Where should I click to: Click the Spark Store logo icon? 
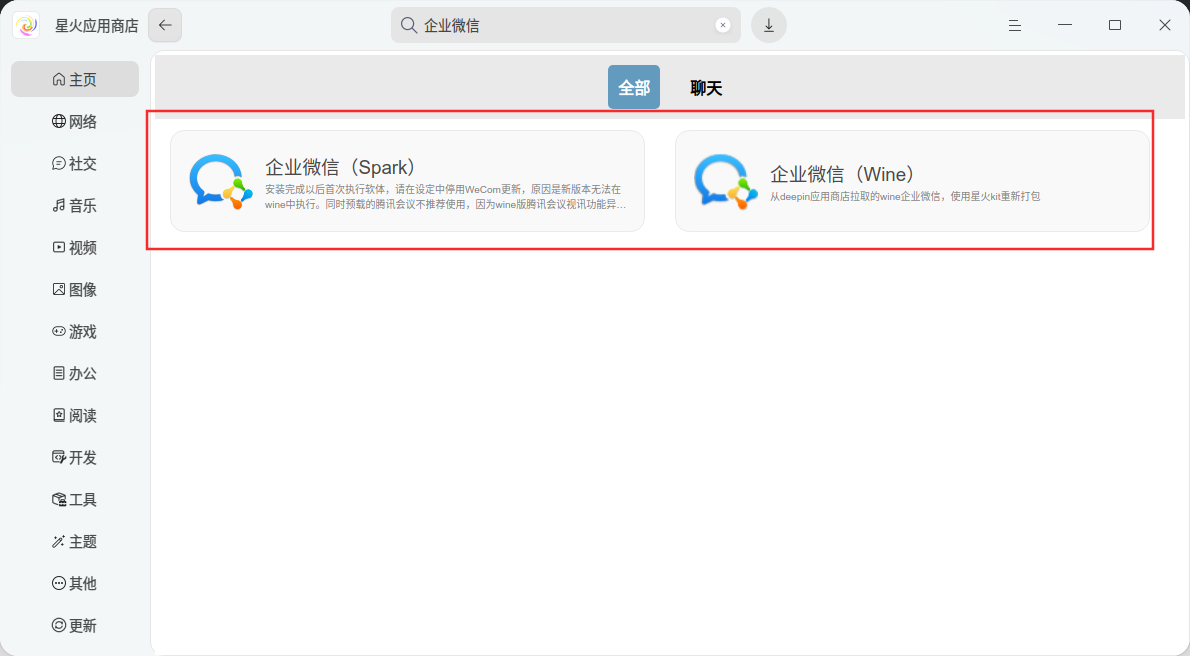[27, 26]
